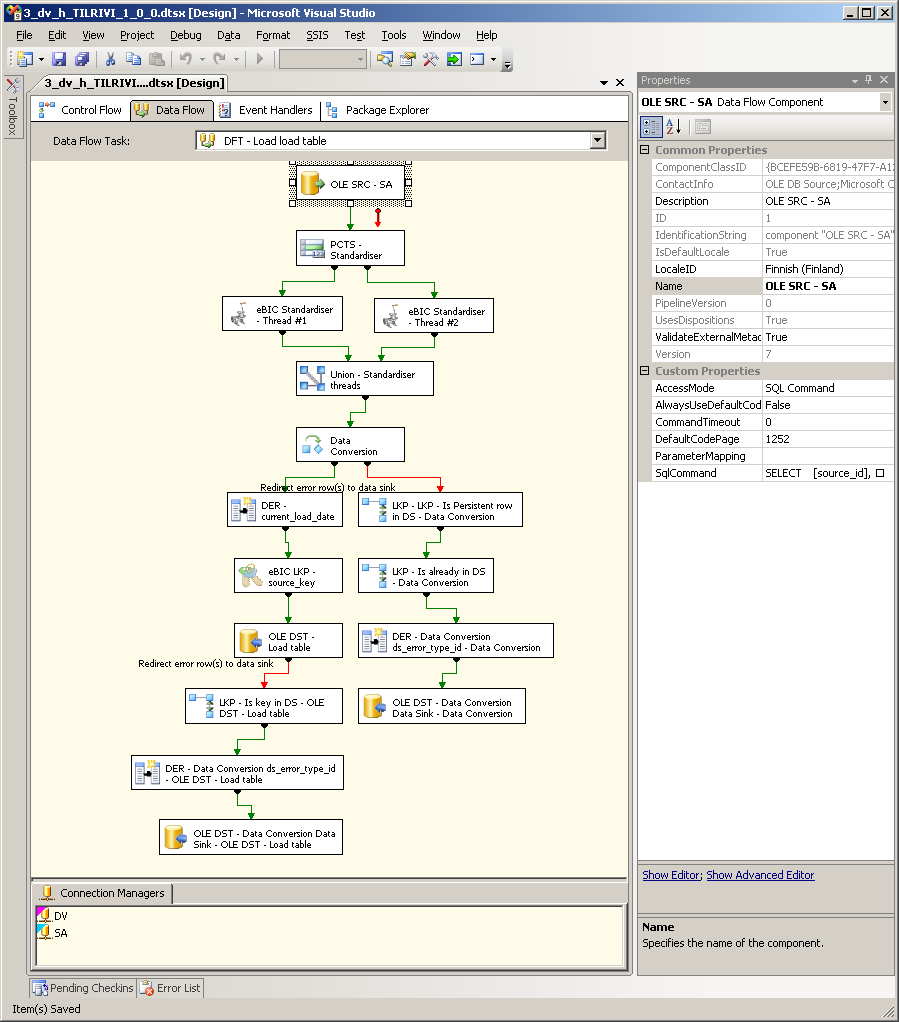Click the Start Debugging play icon
The height and width of the screenshot is (1022, 899).
click(259, 59)
